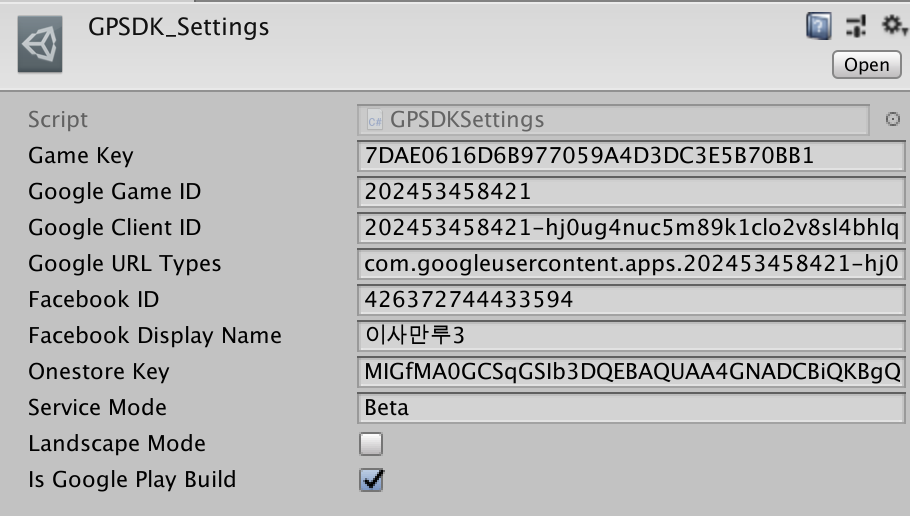Click the Google Game ID label

[114, 192]
